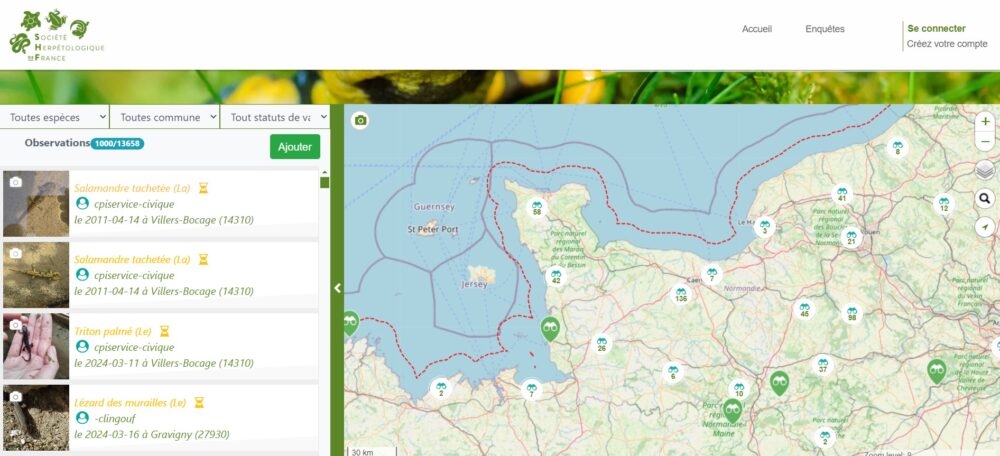
Task: Open the second Salamandre tachetée photo thumbnail
Action: 36,275
